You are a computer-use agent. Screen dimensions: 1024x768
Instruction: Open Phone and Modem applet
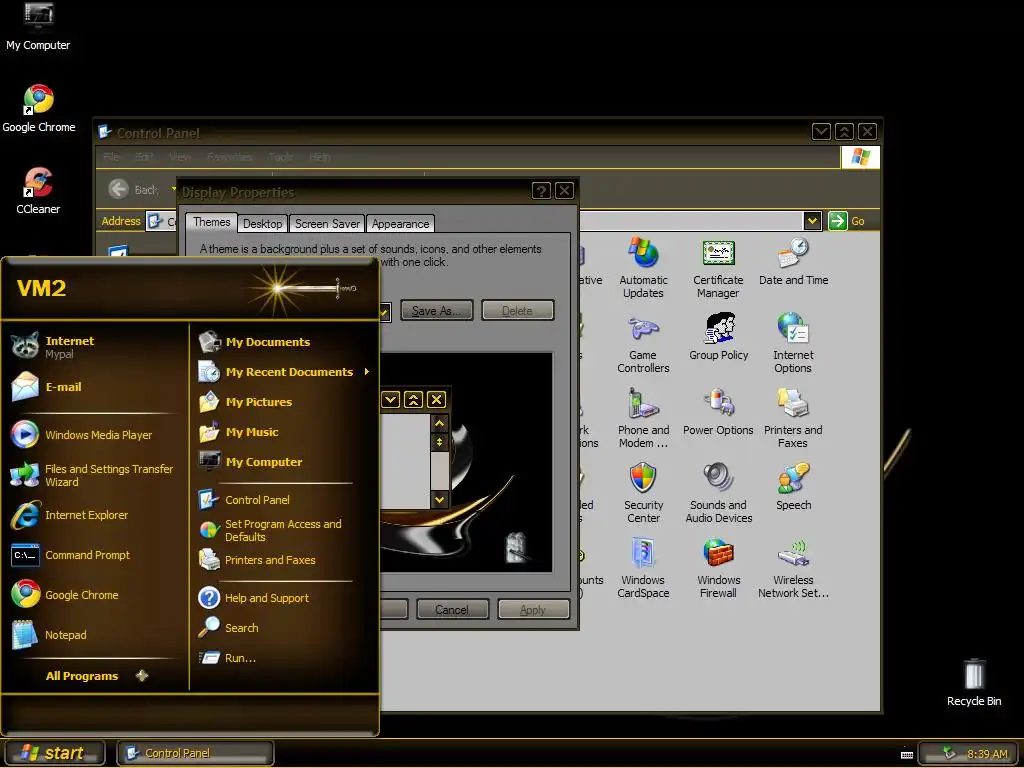pyautogui.click(x=643, y=419)
